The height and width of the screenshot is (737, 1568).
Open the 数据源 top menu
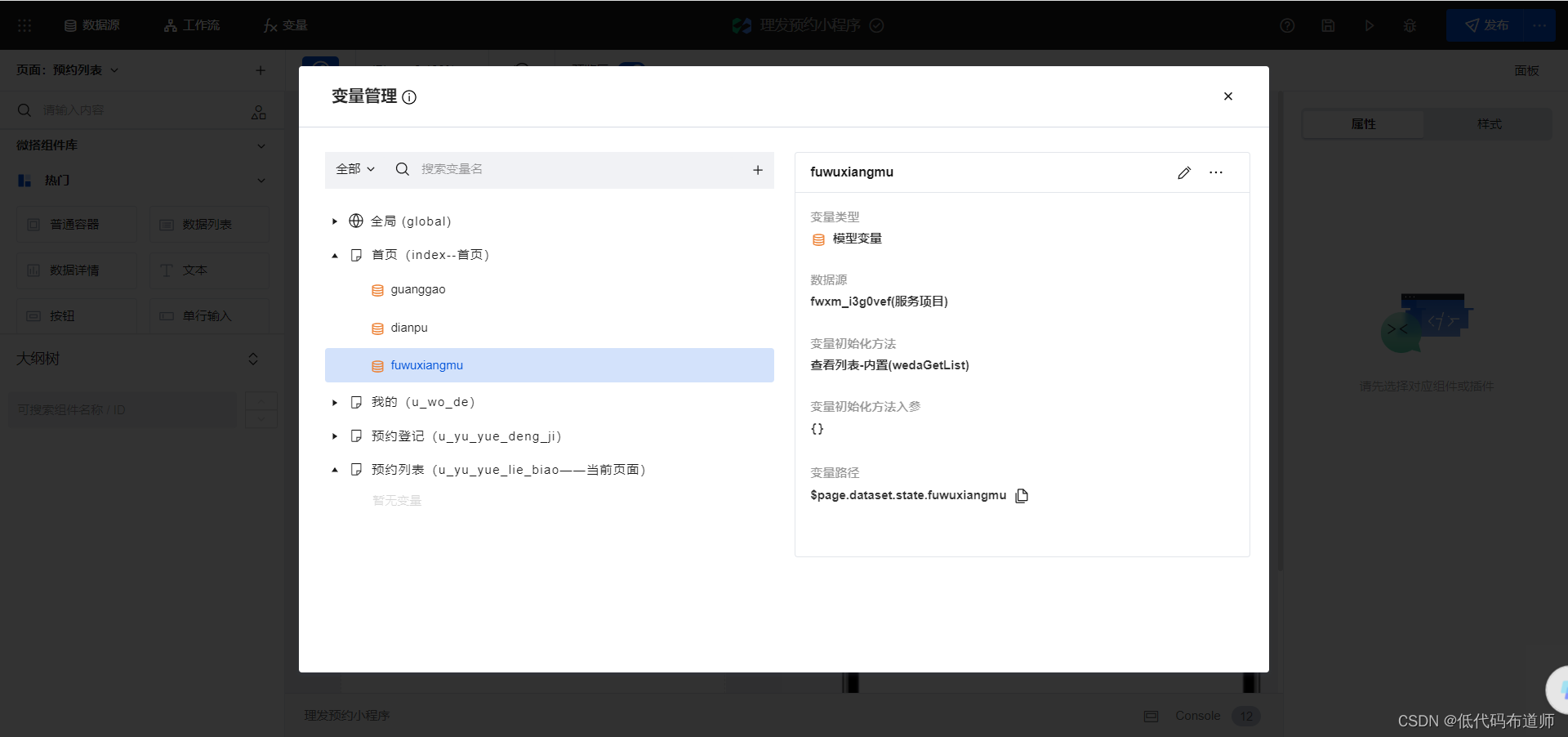tap(92, 25)
